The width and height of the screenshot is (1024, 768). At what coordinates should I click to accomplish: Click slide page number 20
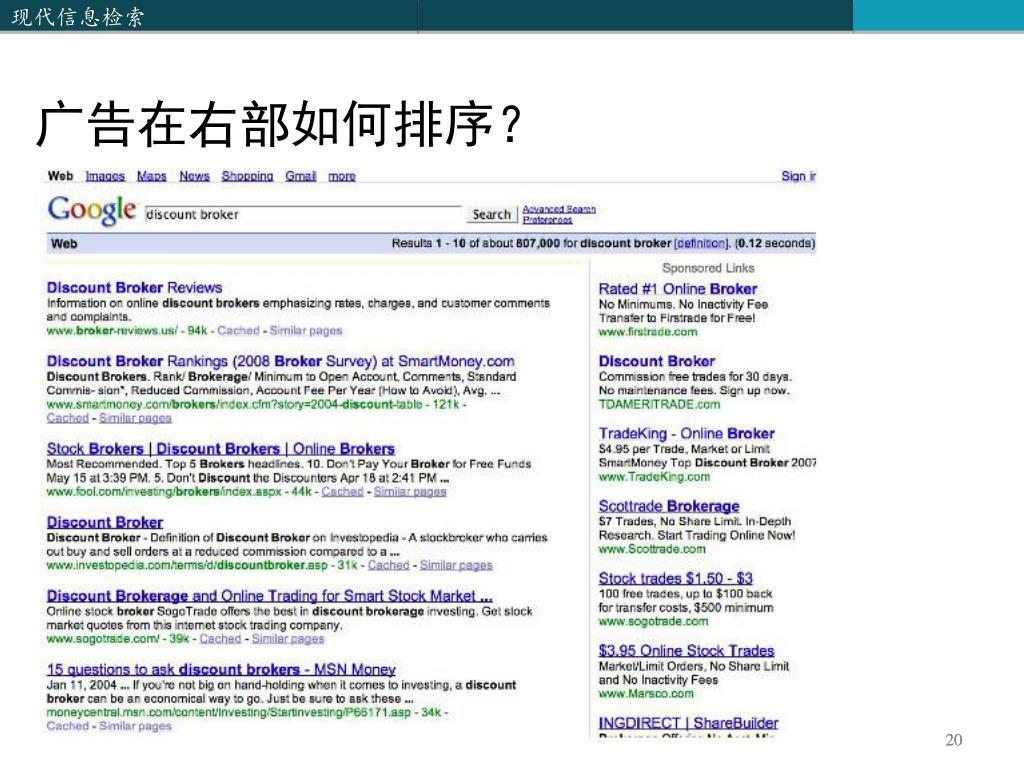(953, 740)
